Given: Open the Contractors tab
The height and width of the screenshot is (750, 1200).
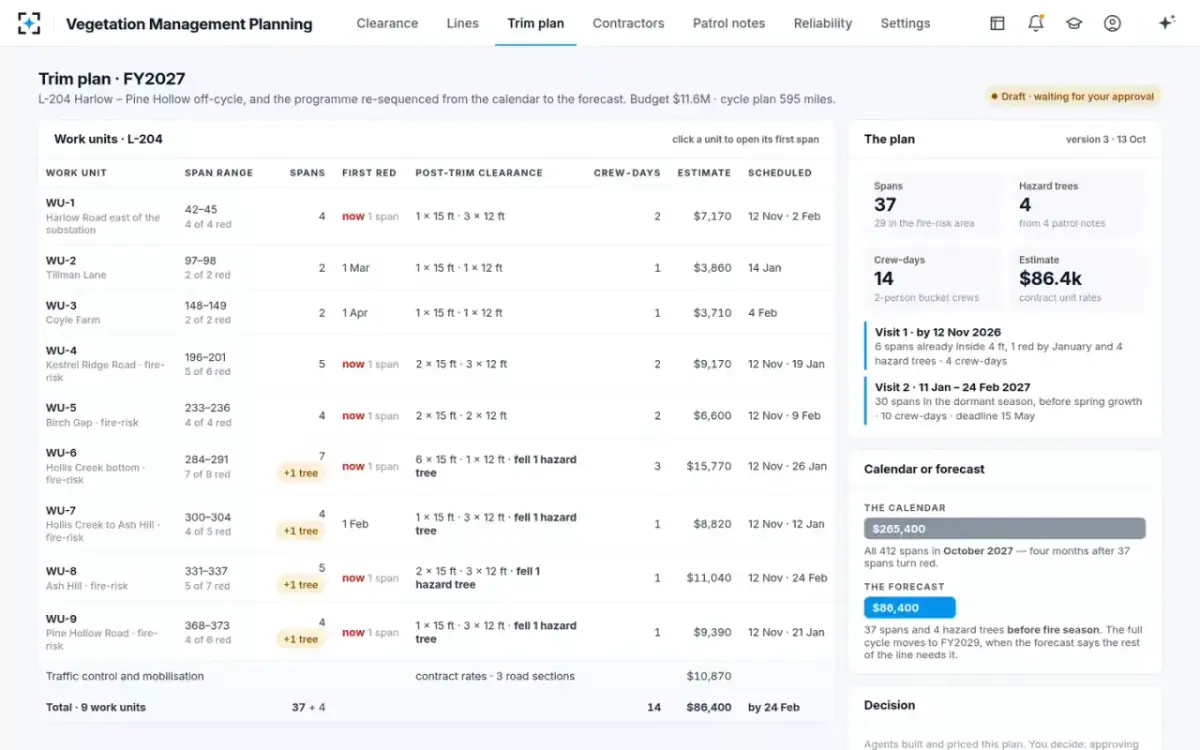Looking at the screenshot, I should pyautogui.click(x=628, y=23).
